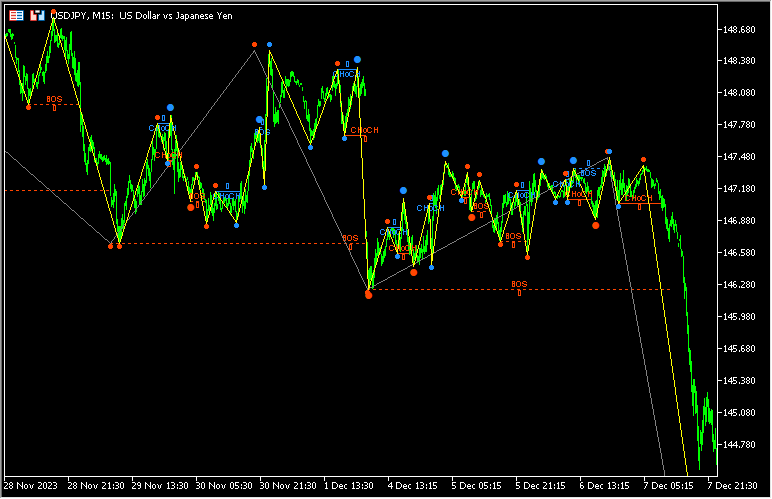Click the large blue dot above the 1 Dec peak
Screen dimensions: 772x499
[357, 60]
